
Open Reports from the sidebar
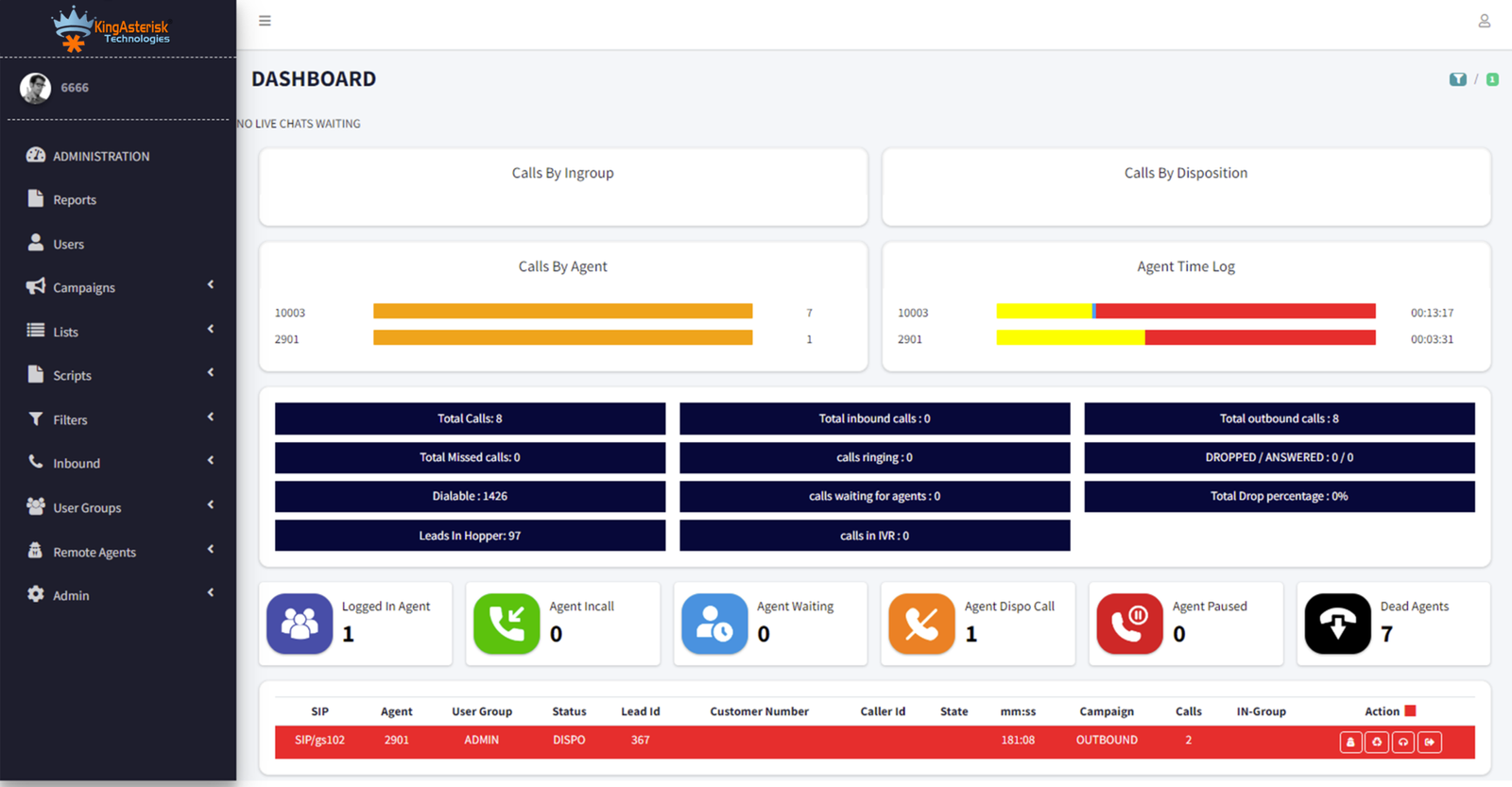tap(75, 200)
